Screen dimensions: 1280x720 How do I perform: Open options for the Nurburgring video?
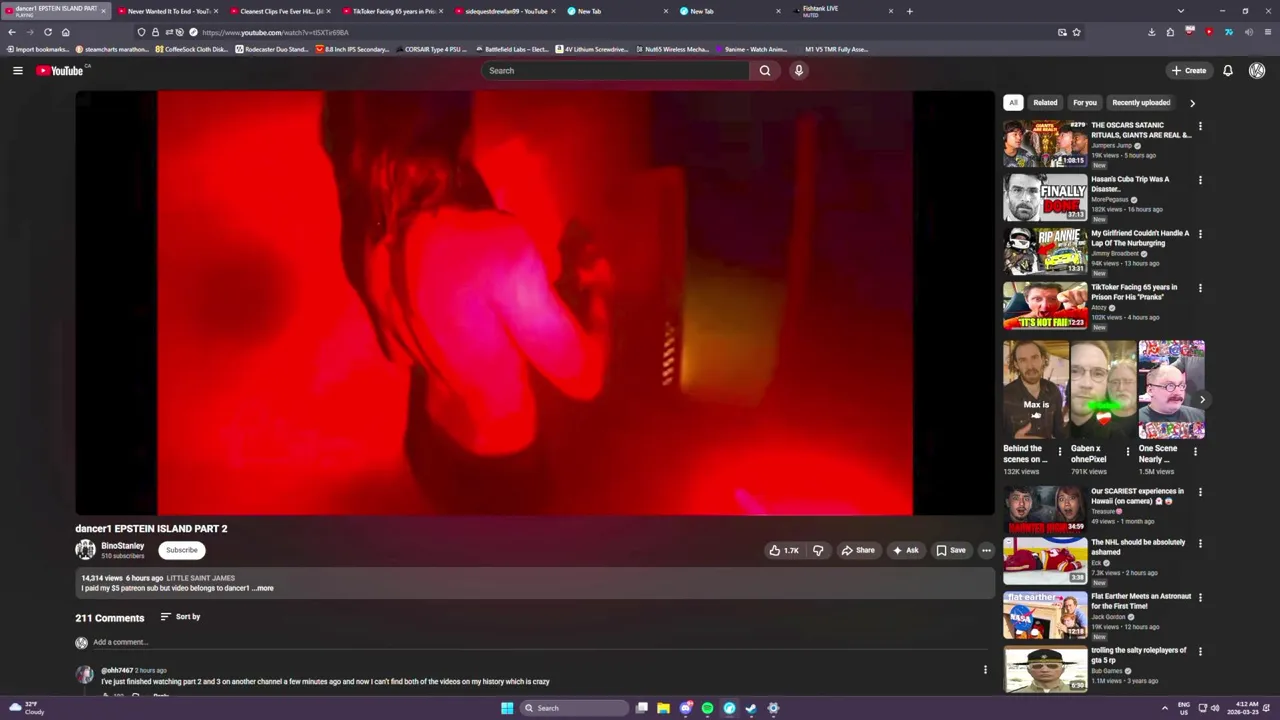click(1200, 235)
